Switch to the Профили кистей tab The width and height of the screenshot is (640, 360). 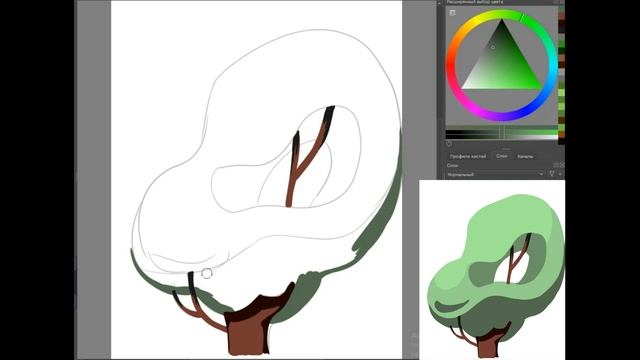click(x=468, y=156)
